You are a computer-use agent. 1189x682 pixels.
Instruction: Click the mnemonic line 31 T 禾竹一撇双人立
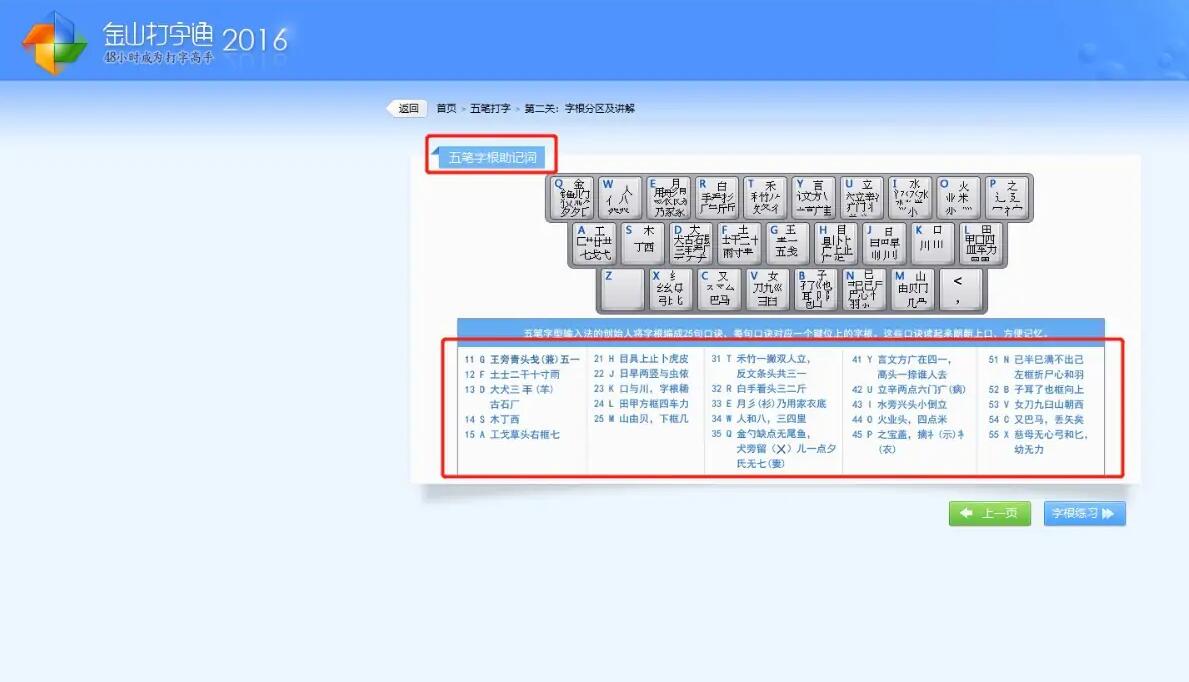(x=761, y=359)
